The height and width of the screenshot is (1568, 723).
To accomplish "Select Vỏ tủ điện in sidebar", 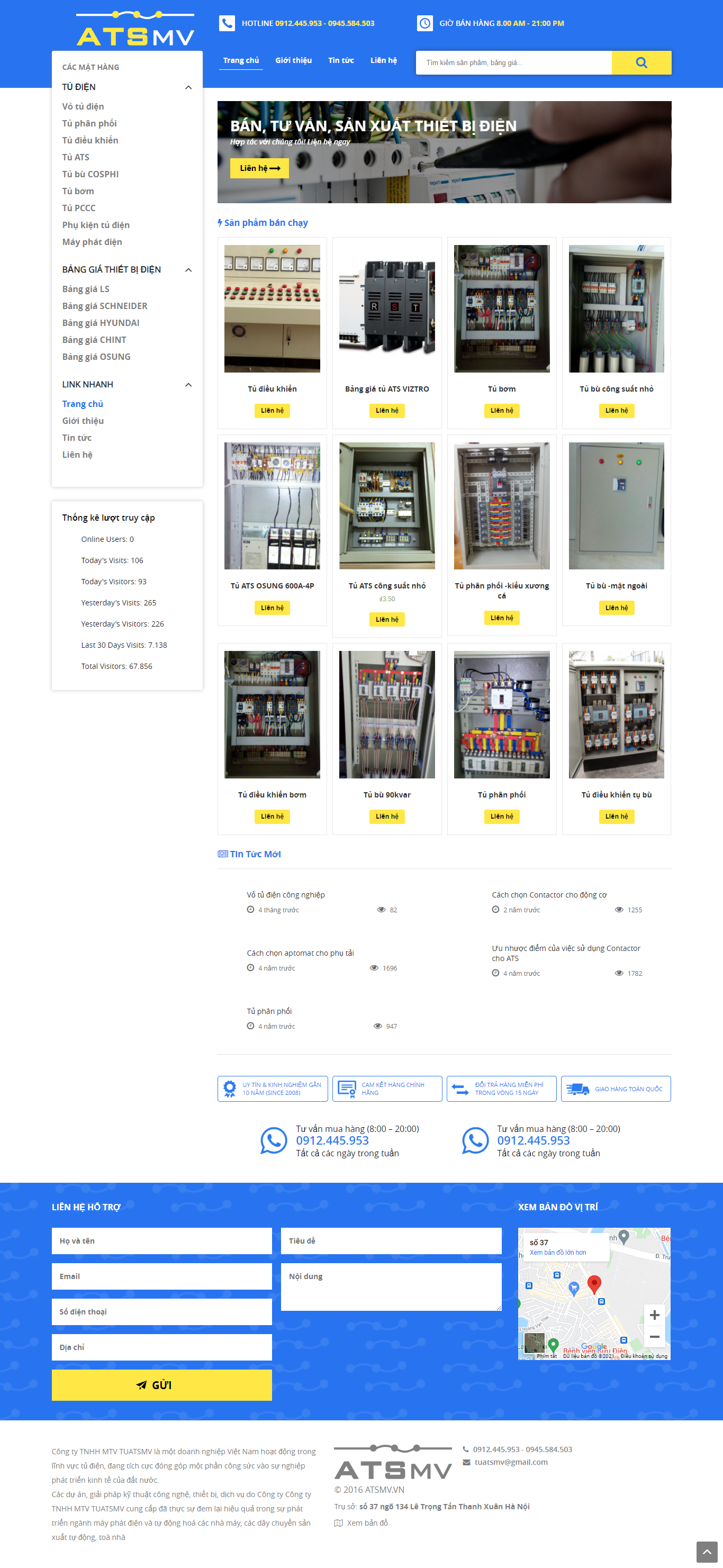I will click(83, 106).
